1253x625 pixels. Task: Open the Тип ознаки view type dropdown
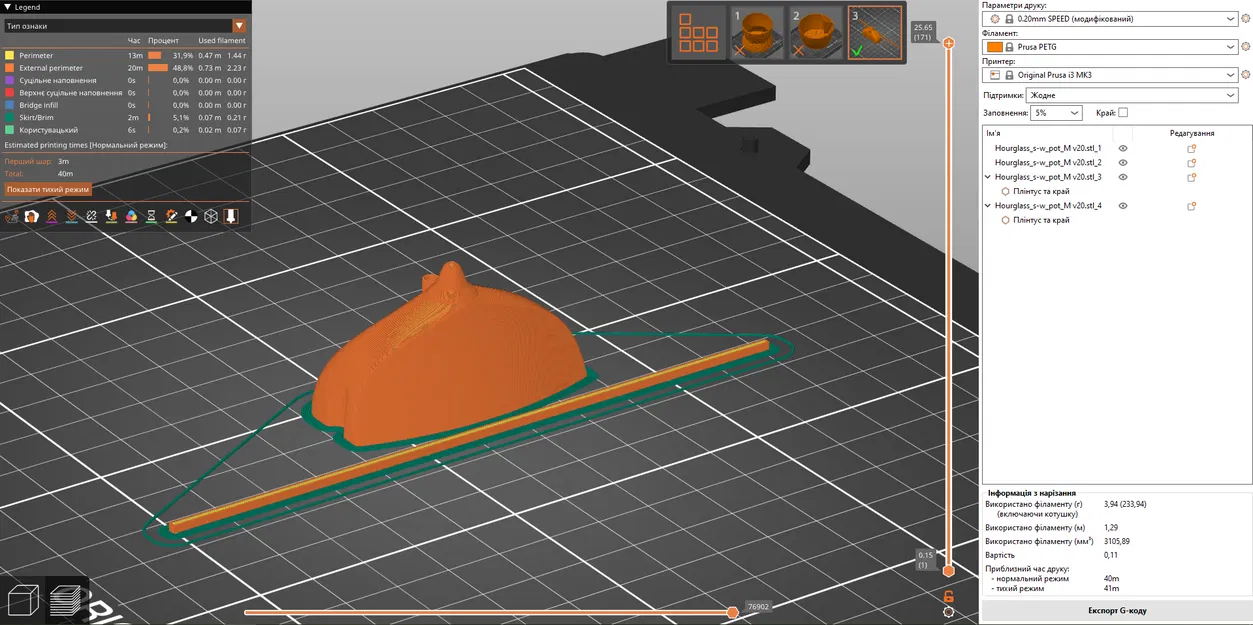[125, 25]
